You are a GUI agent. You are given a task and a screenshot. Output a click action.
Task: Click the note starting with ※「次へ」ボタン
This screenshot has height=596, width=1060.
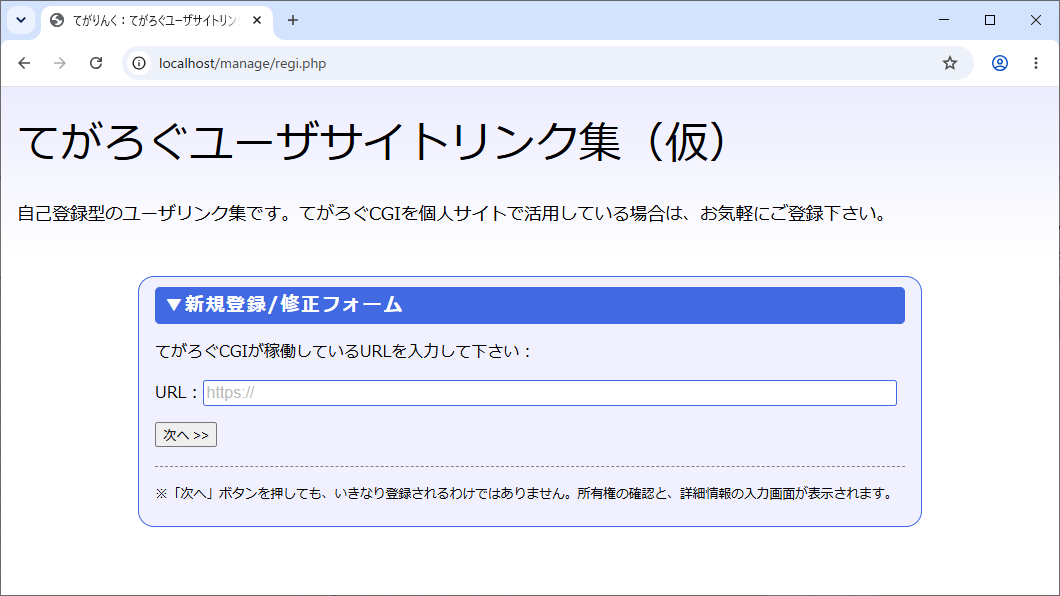527,493
